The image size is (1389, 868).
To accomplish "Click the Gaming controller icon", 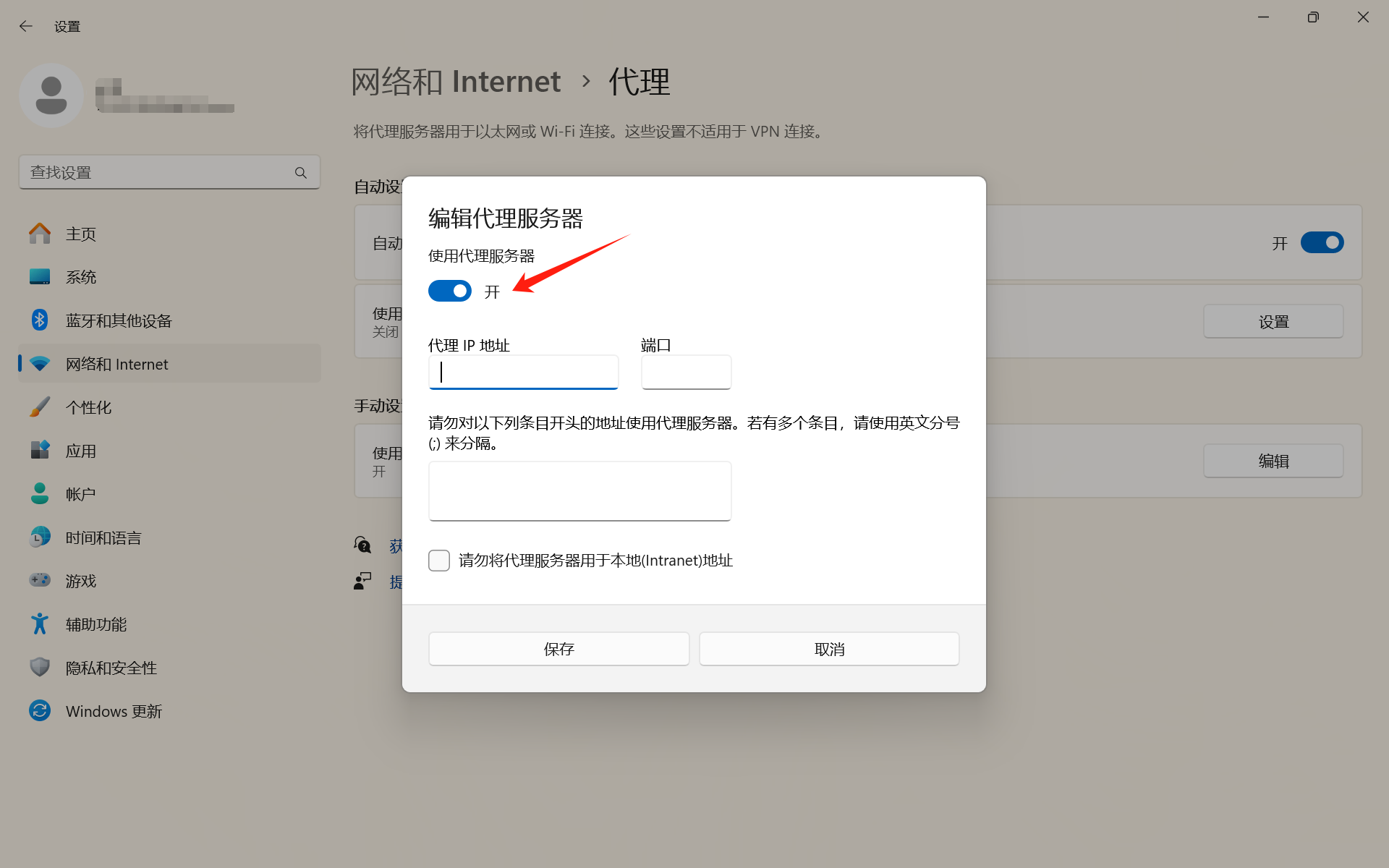I will [40, 581].
